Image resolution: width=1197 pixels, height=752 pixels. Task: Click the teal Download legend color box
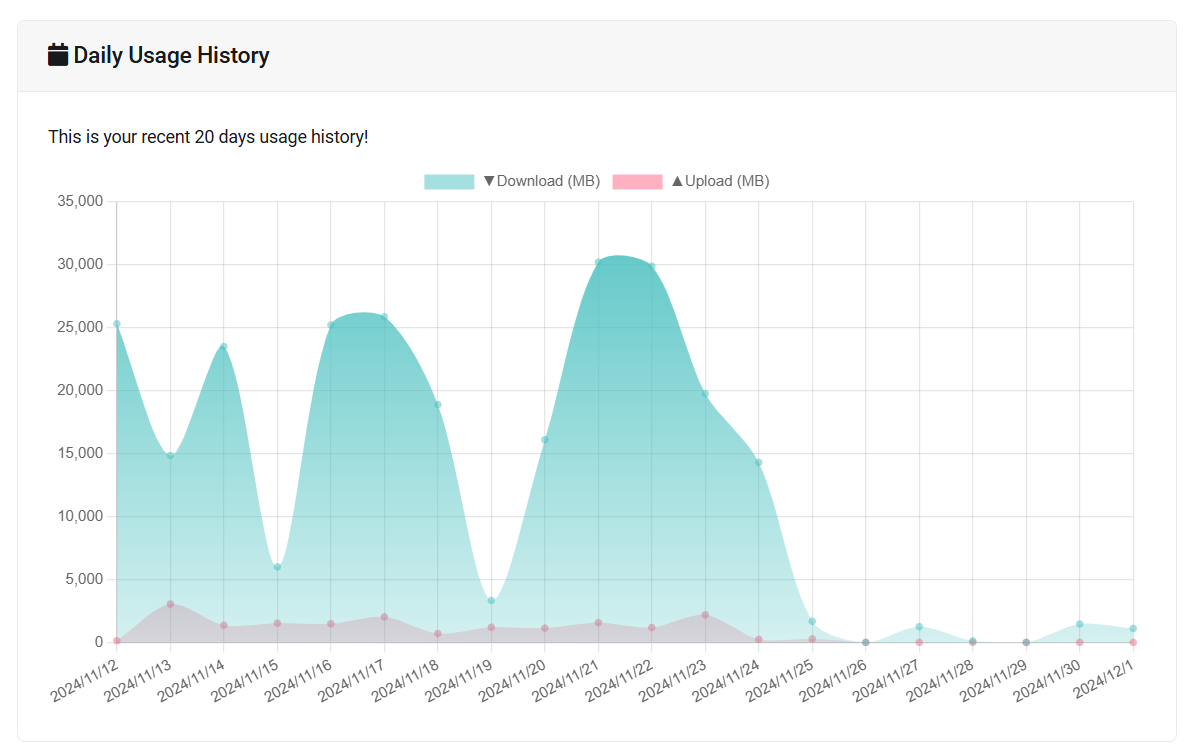pyautogui.click(x=449, y=182)
